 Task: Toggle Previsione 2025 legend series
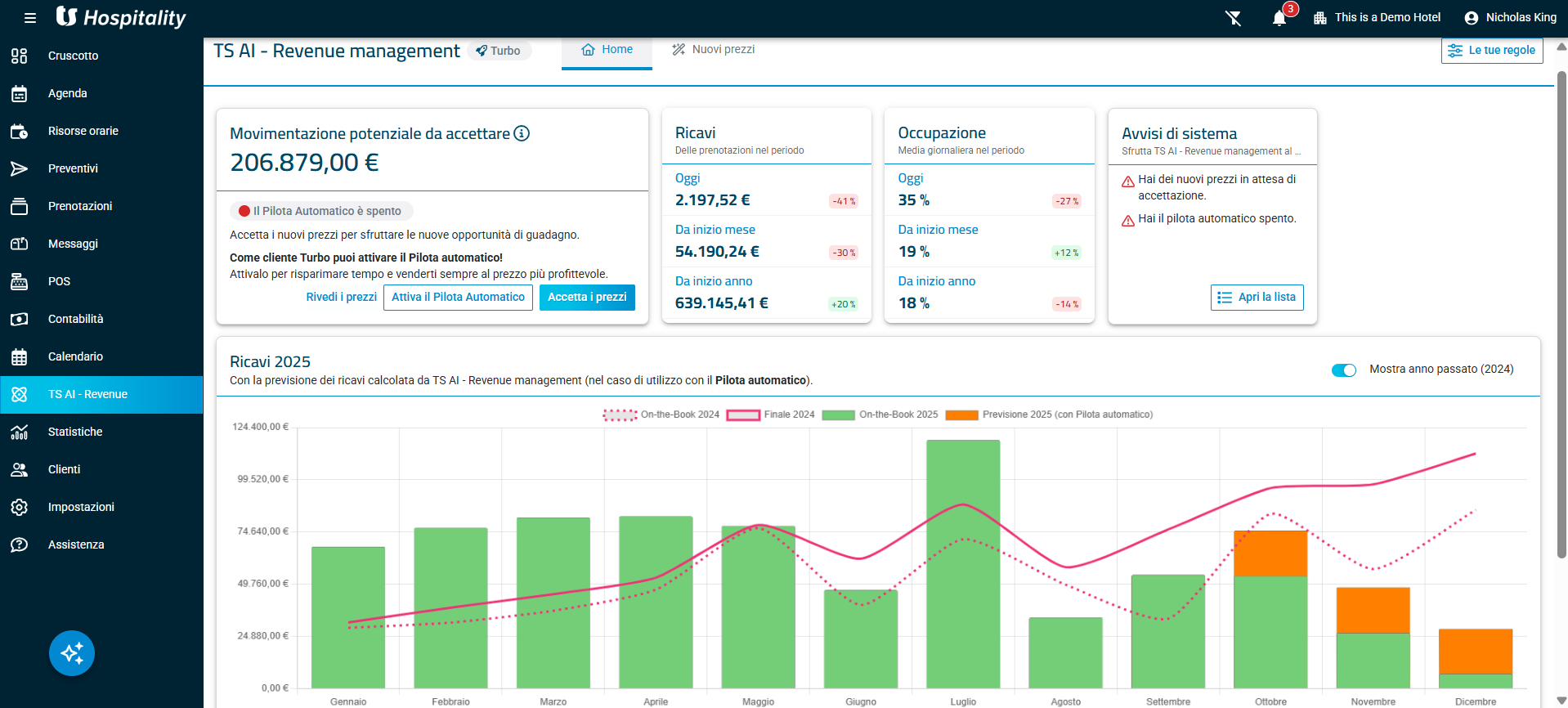tap(1049, 414)
